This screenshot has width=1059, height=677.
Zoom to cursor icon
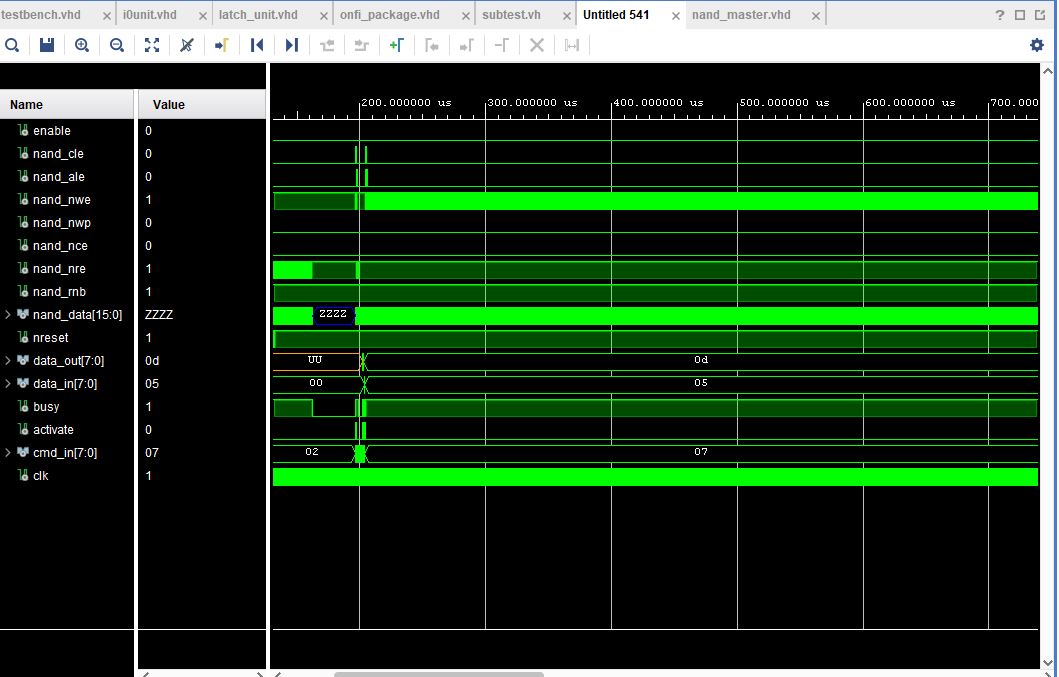point(187,45)
